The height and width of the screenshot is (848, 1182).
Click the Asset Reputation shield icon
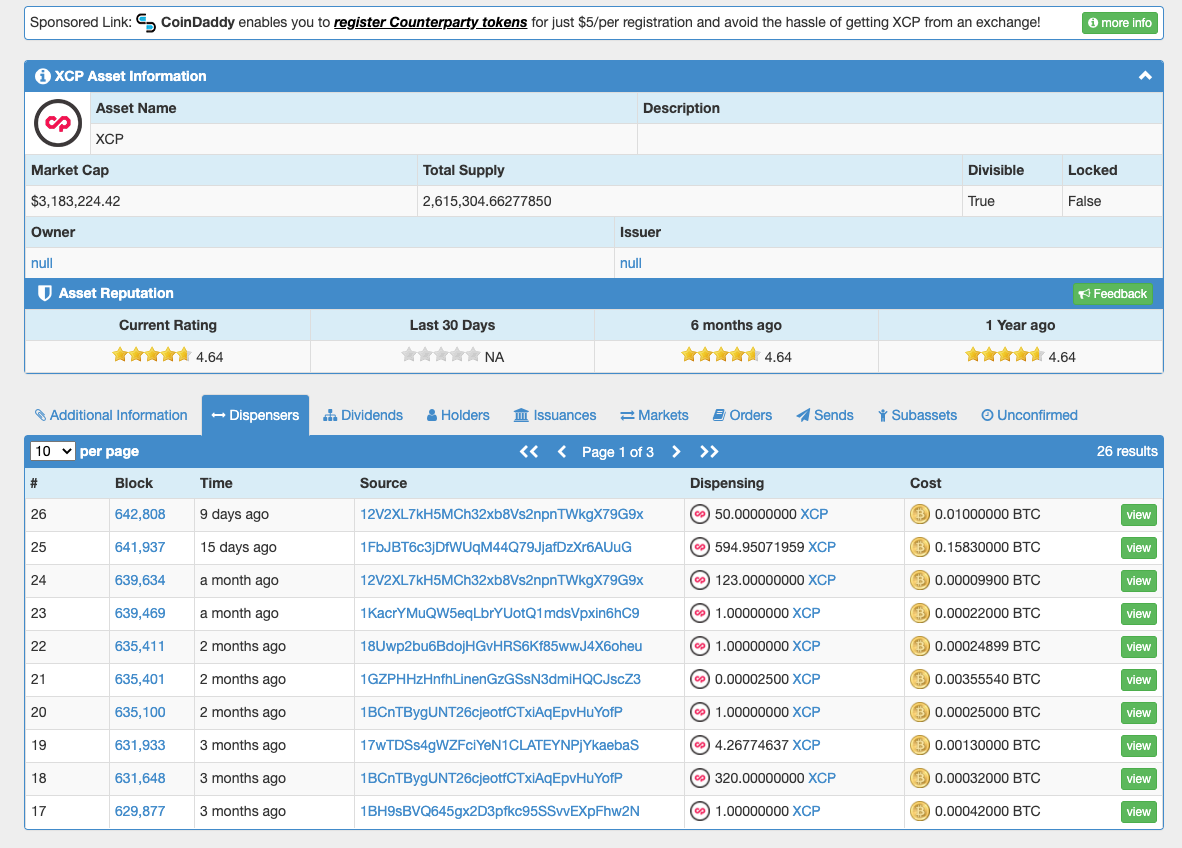point(44,293)
